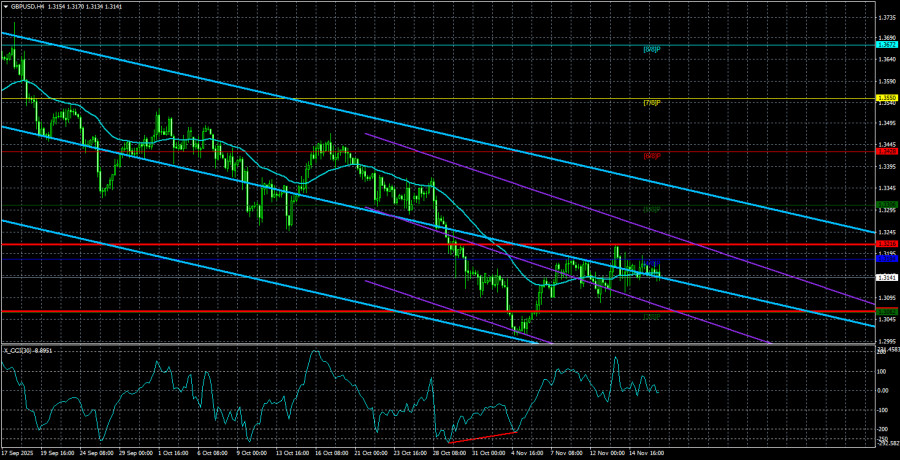Click the 17 Sep 2025 date label
This screenshot has height=460, width=900.
[x=18, y=454]
